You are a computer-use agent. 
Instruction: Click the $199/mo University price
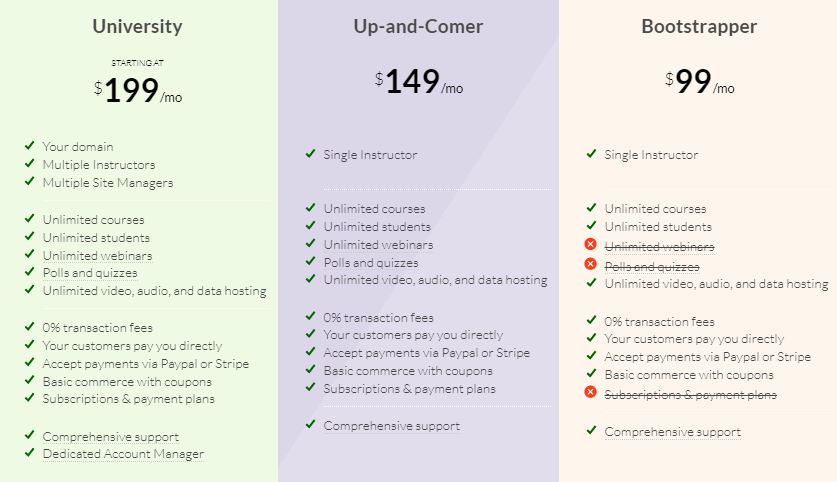(x=138, y=89)
